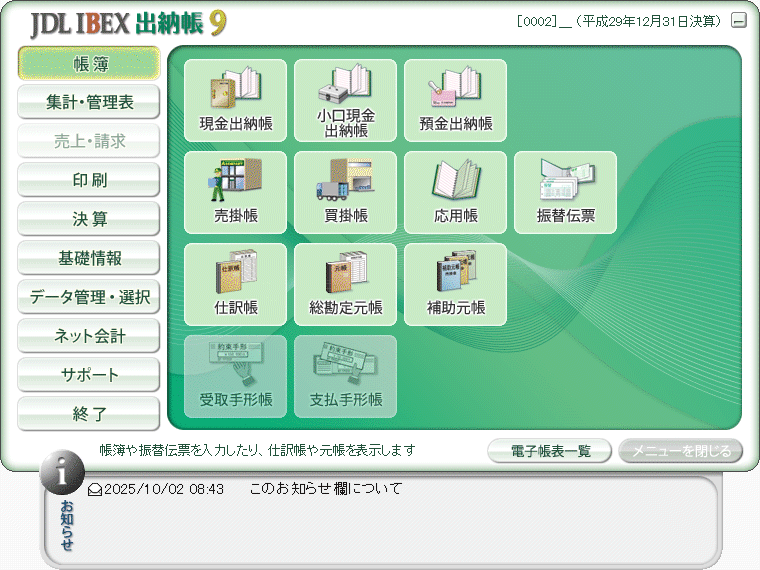Open the 売掛帳 receivables ledger icon
This screenshot has width=760, height=570.
tap(236, 193)
